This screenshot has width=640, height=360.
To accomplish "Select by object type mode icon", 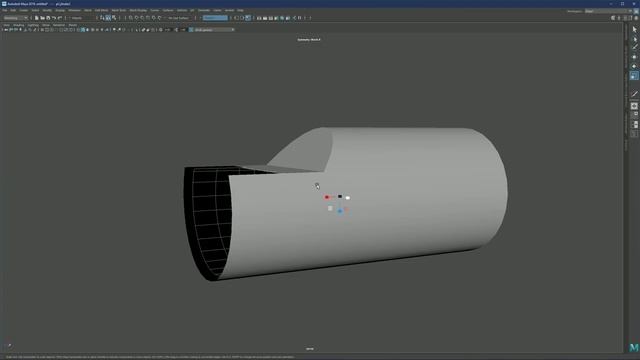I will pyautogui.click(x=108, y=18).
